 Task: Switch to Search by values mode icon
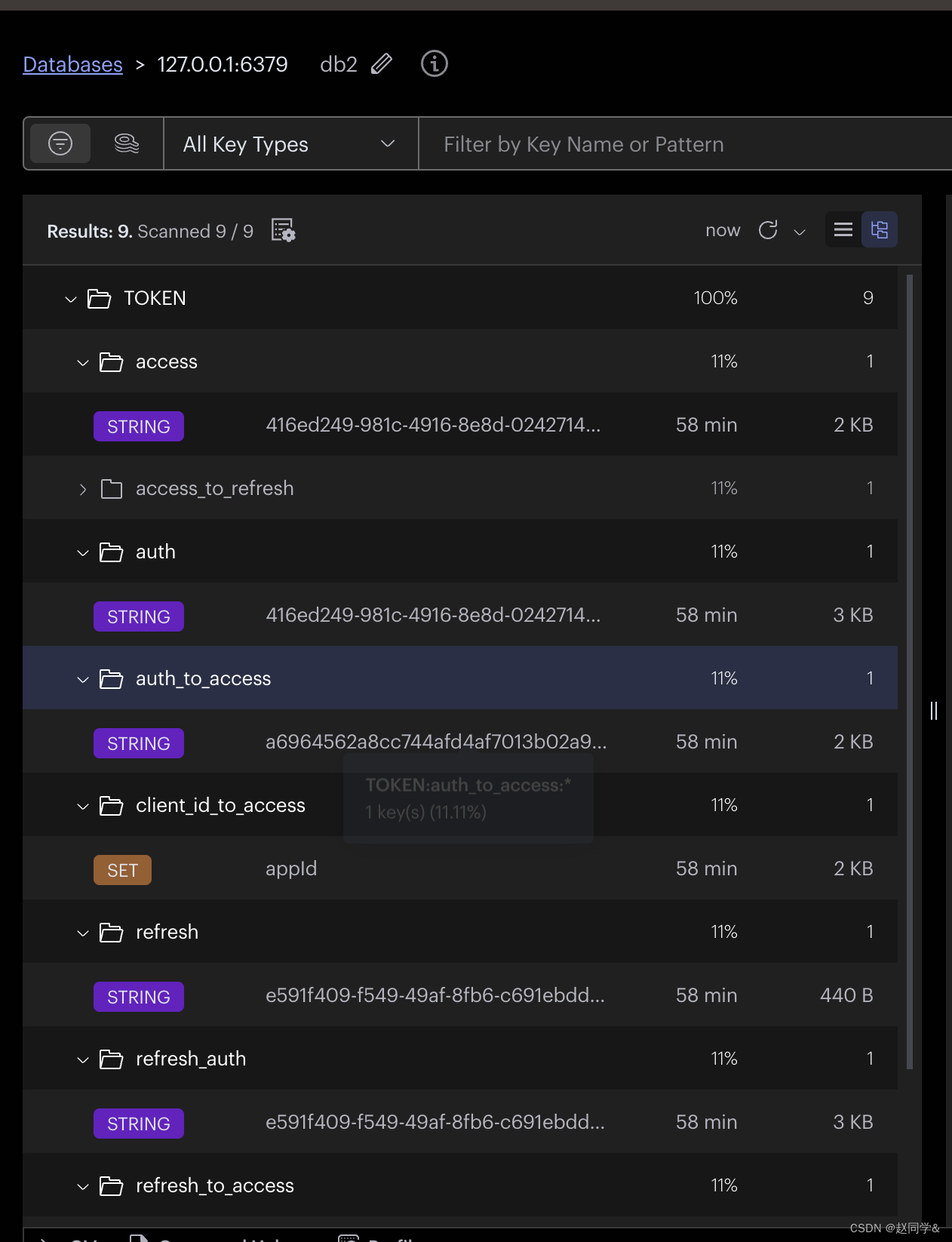tap(127, 143)
